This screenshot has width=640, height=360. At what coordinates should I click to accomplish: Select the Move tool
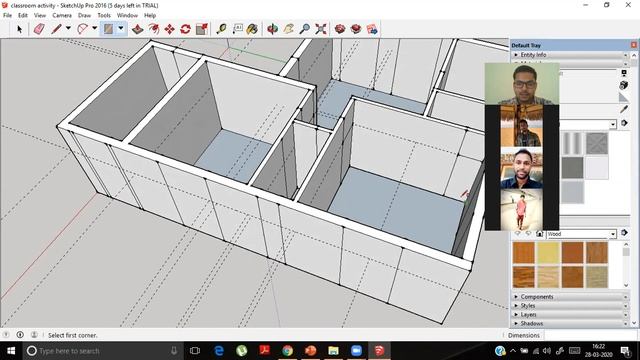tap(169, 29)
